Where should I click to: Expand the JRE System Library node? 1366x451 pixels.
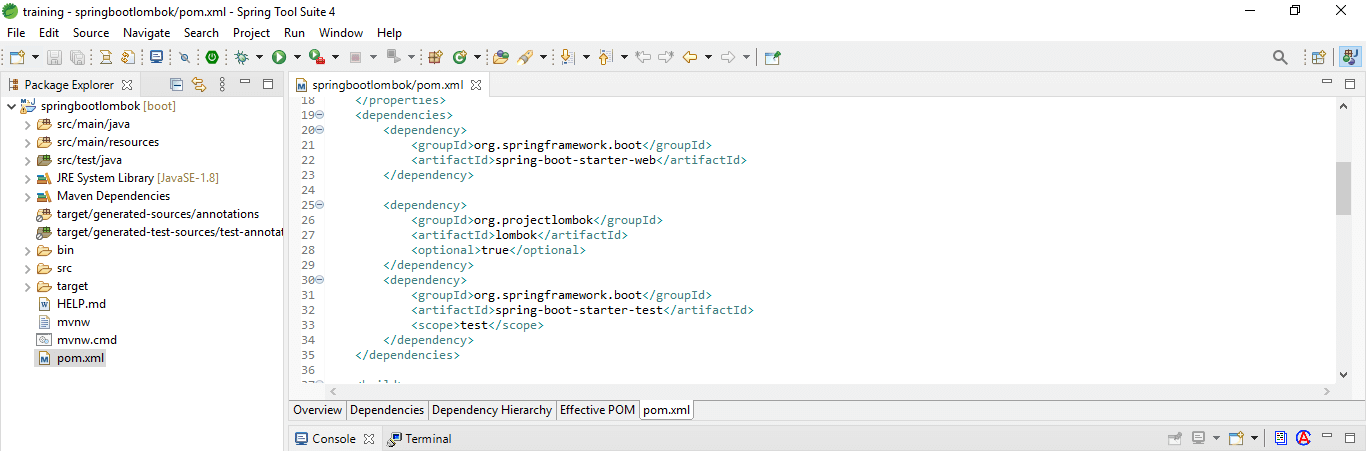(27, 178)
